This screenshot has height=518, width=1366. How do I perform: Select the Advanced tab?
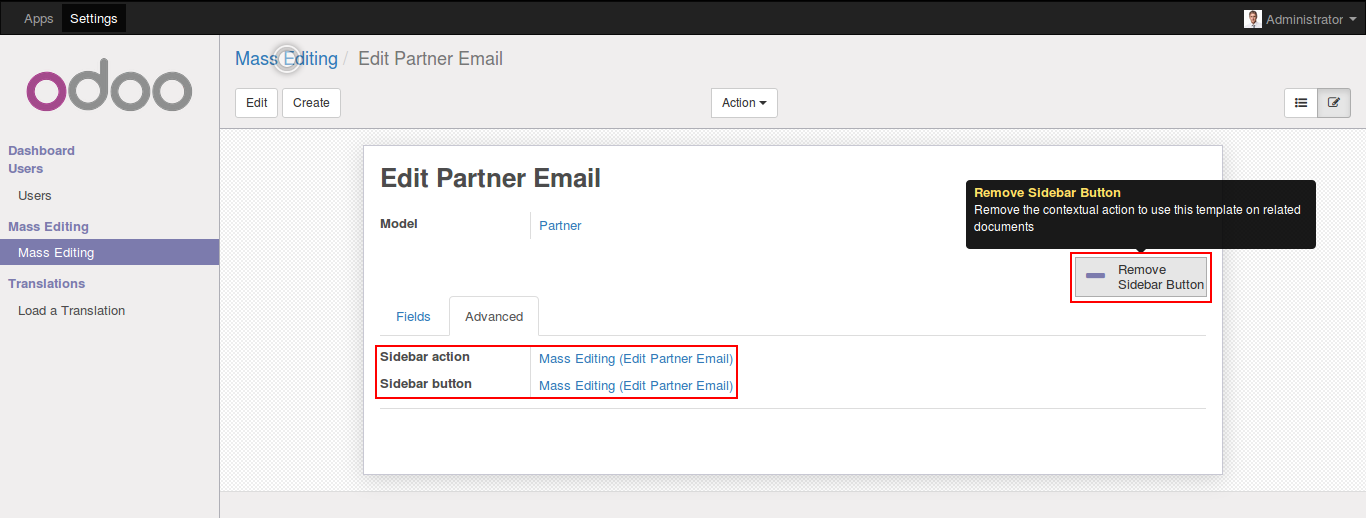(494, 317)
